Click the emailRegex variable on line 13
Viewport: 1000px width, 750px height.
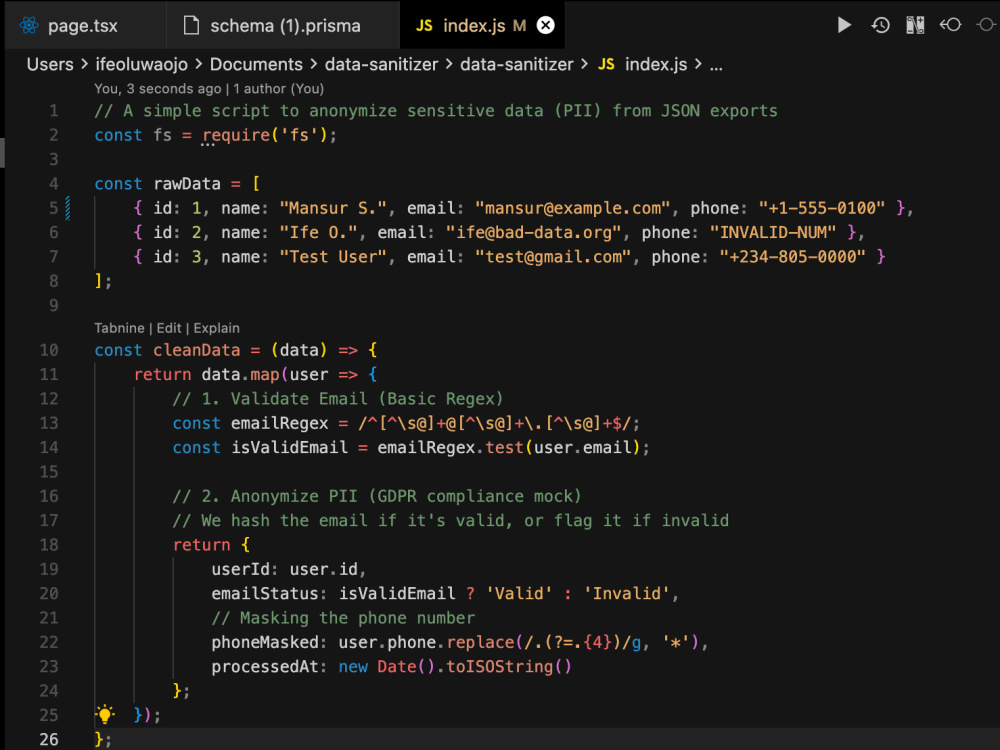pyautogui.click(x=279, y=423)
